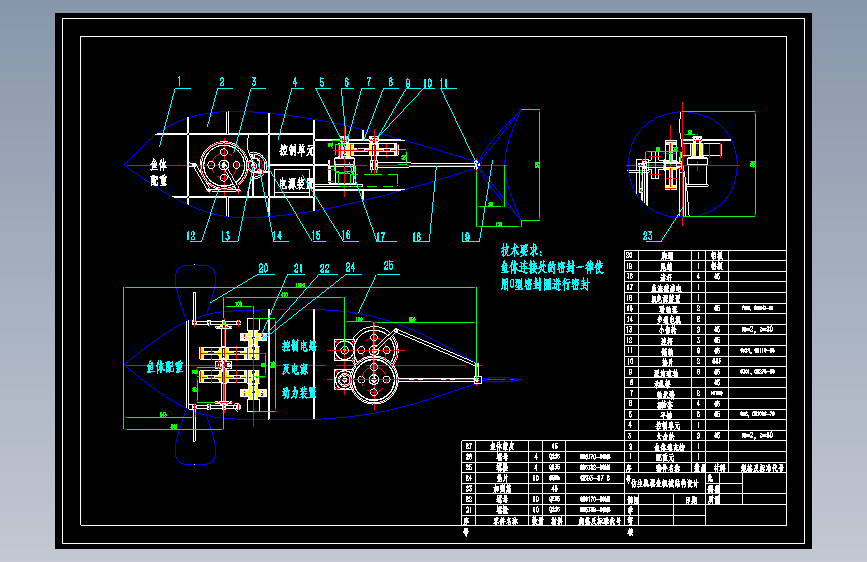Click callout number 1 above the fish side view
Screen dimensions: 867x562
pyautogui.click(x=179, y=81)
